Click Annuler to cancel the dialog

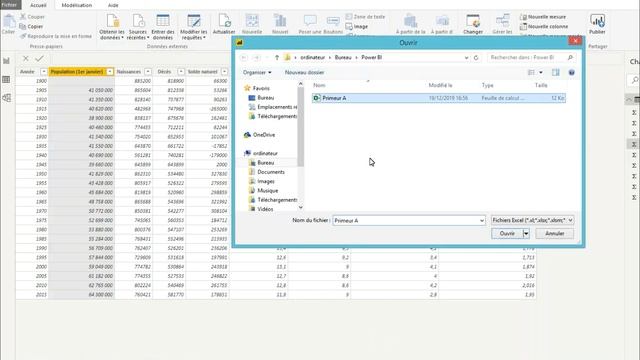coord(554,233)
